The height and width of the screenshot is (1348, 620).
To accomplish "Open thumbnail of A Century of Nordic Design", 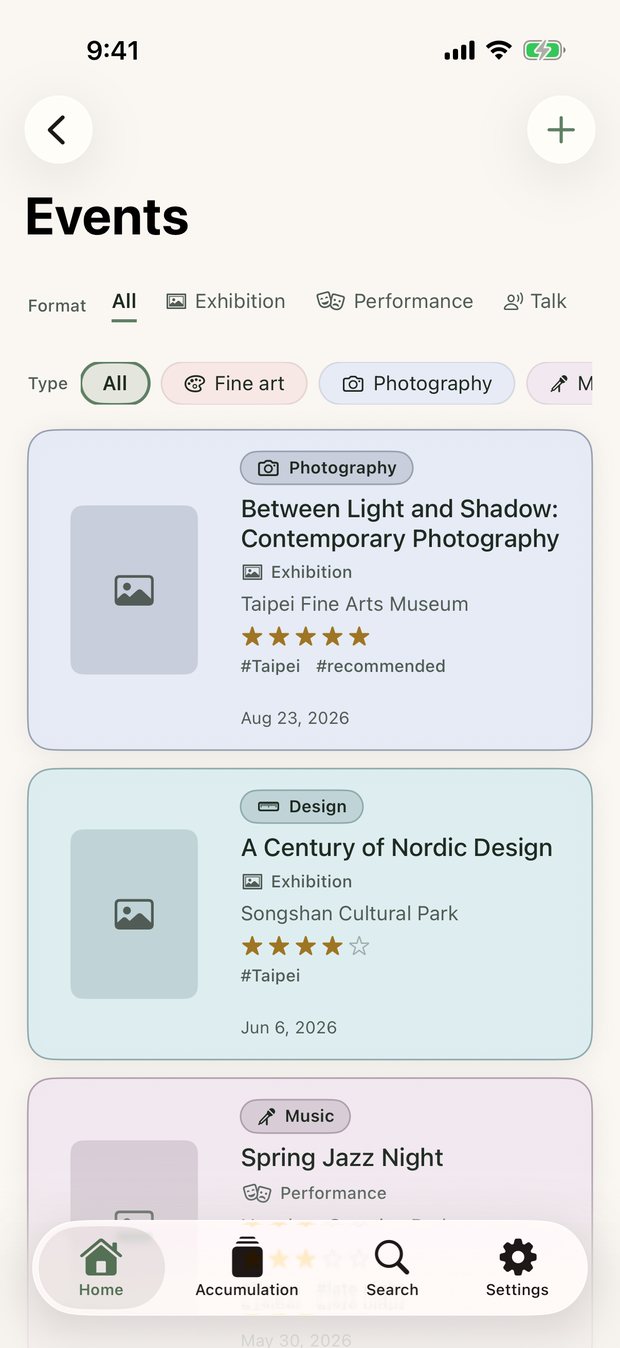I will point(134,914).
